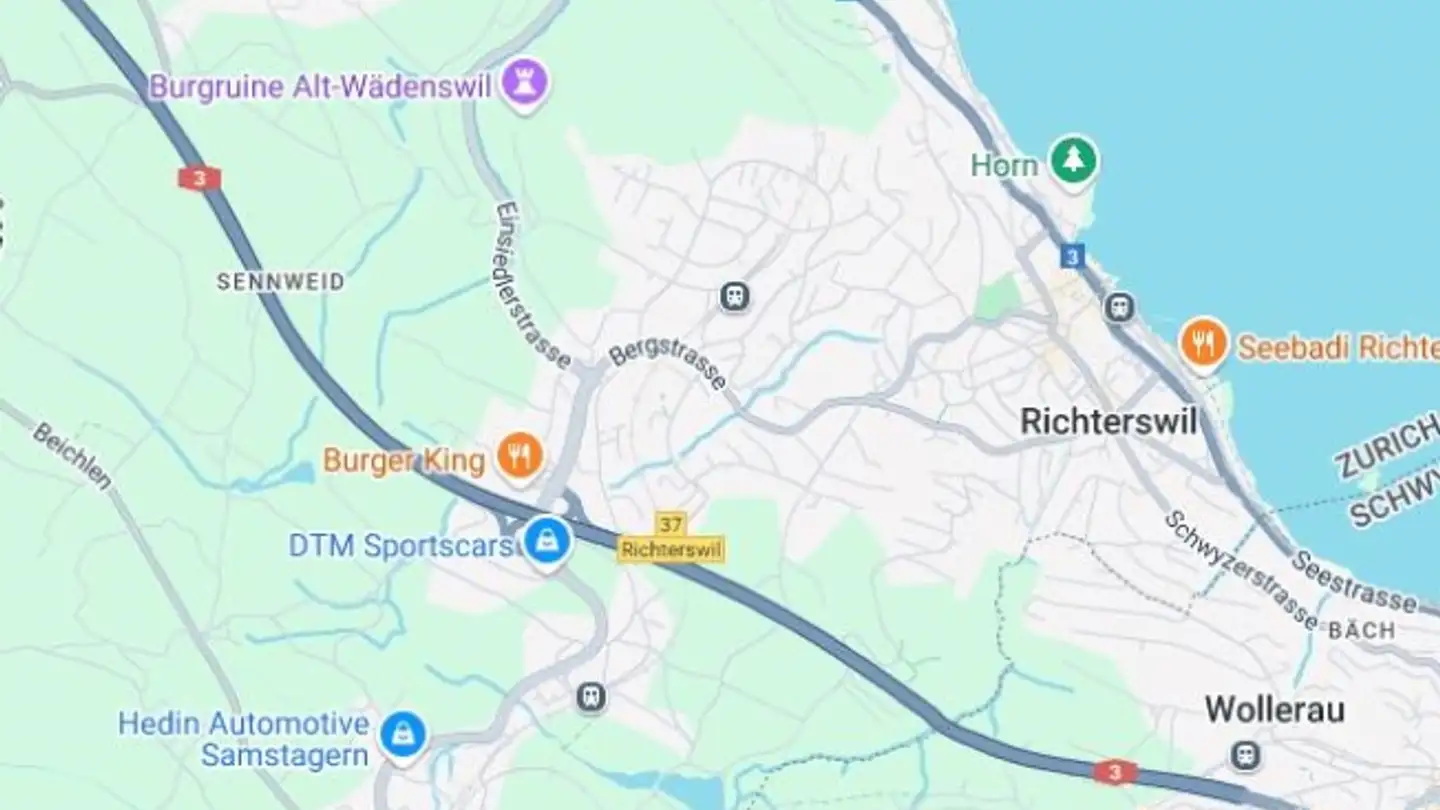The height and width of the screenshot is (810, 1440).
Task: Click train station icon near Bergstrasse
Action: 735,296
